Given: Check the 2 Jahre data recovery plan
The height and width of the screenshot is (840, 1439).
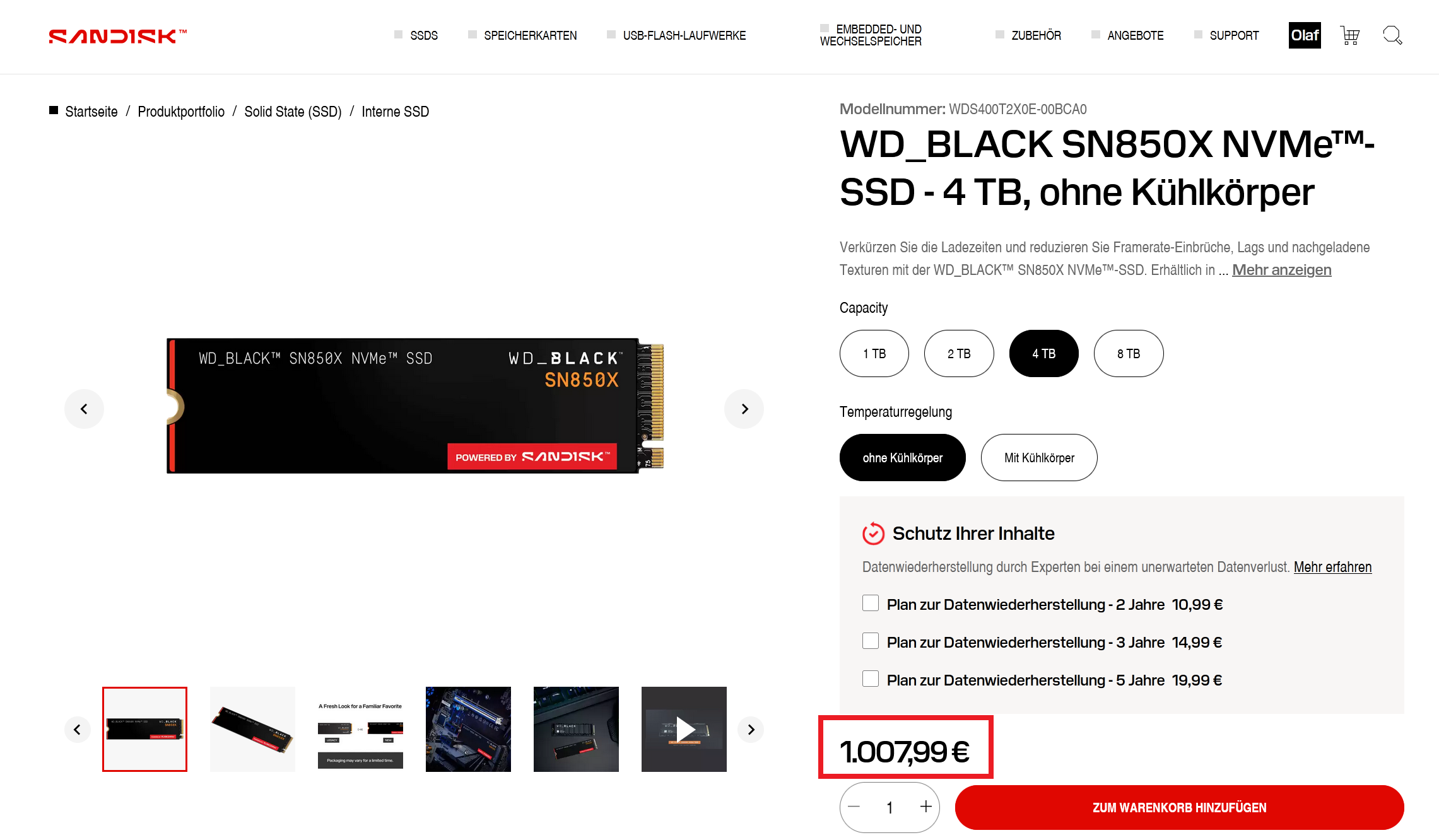Looking at the screenshot, I should point(871,604).
